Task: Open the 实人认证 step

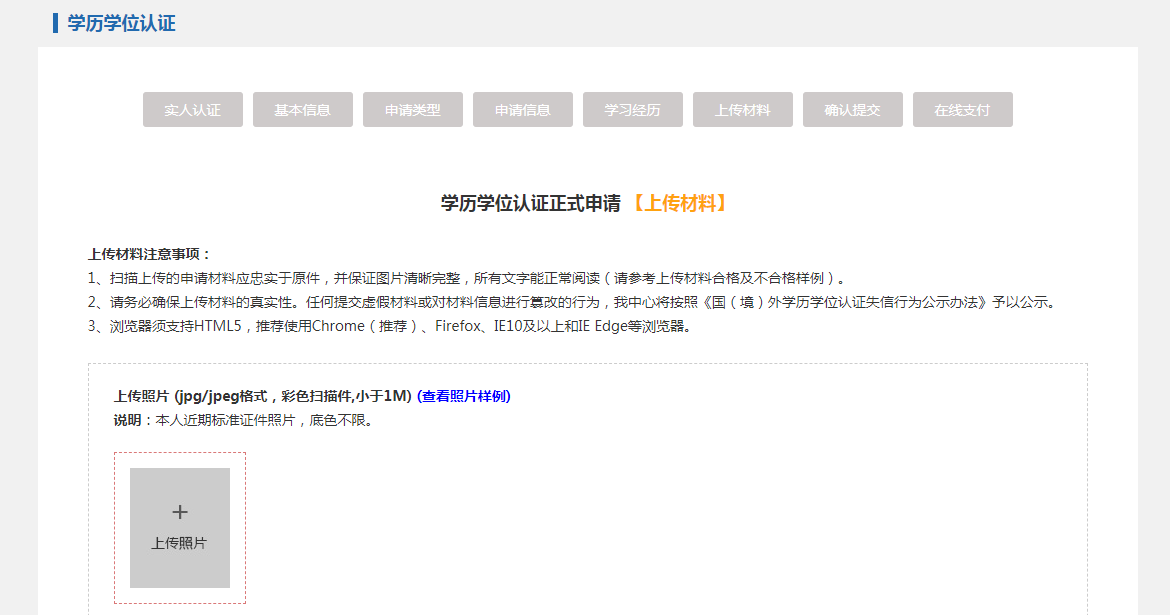Action: coord(192,110)
